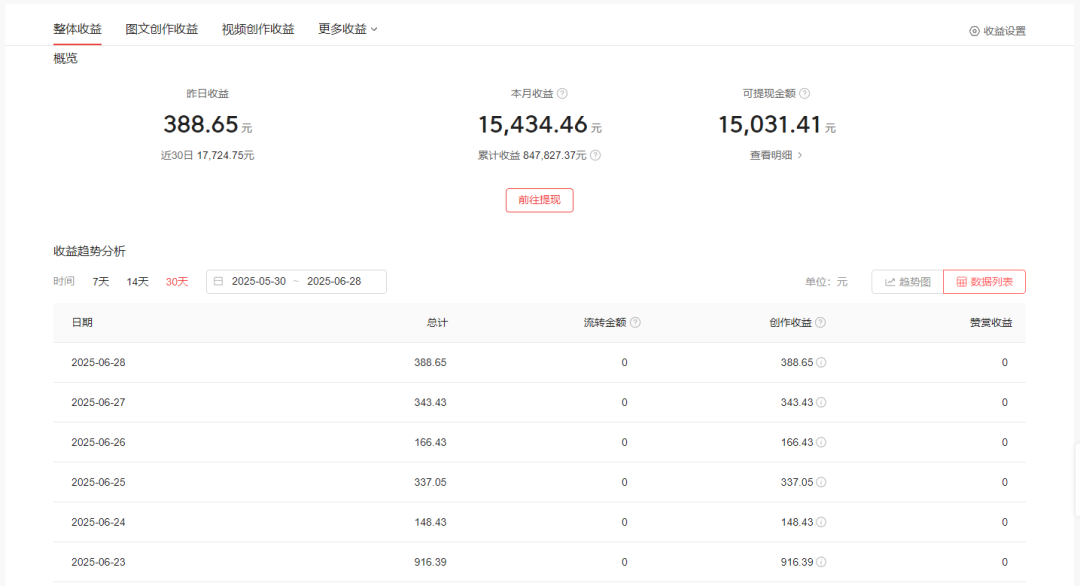Click total 916.39 in 2025-06-23 row

[430, 562]
